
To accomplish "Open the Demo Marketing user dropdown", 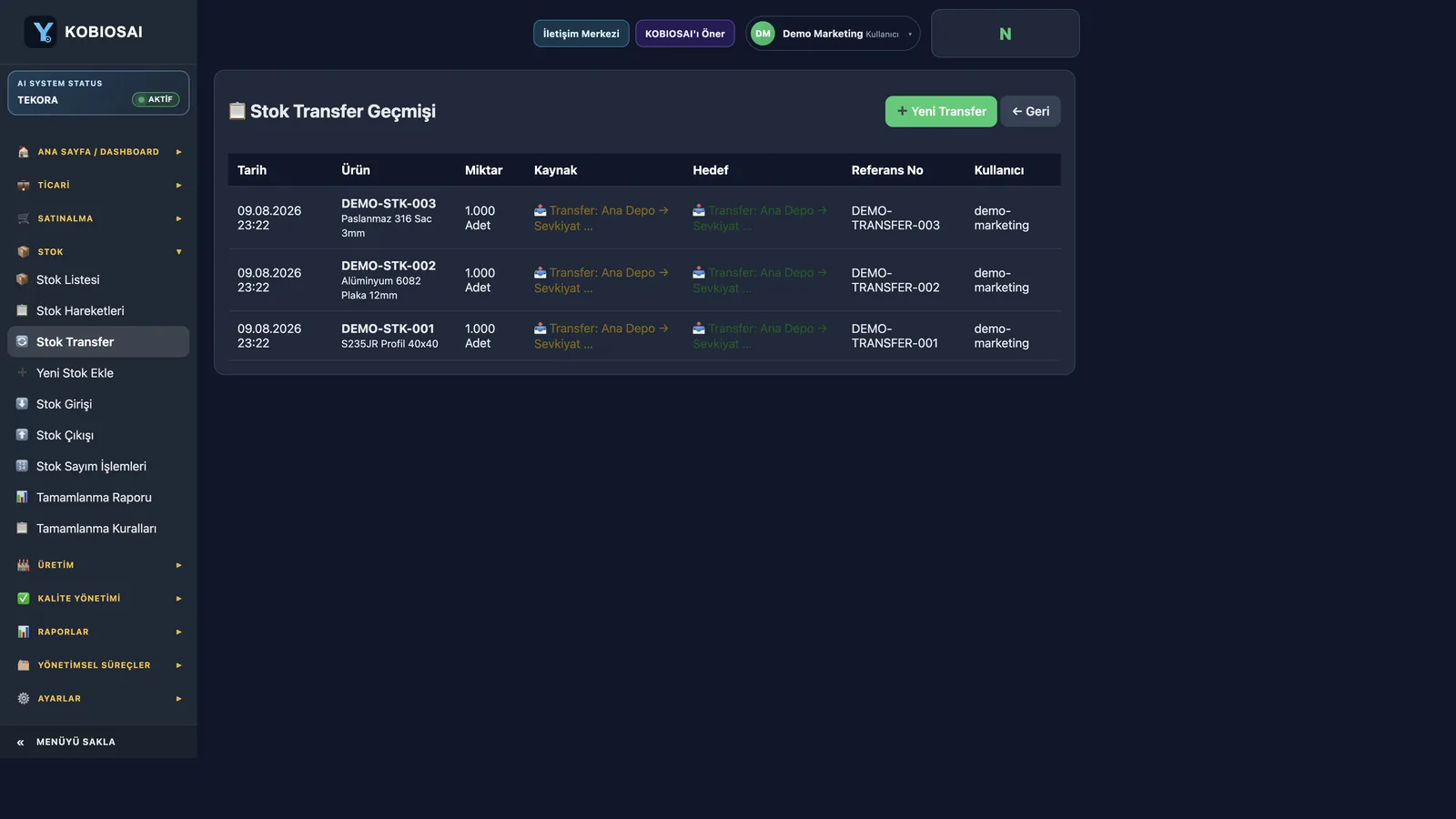I will pos(833,34).
